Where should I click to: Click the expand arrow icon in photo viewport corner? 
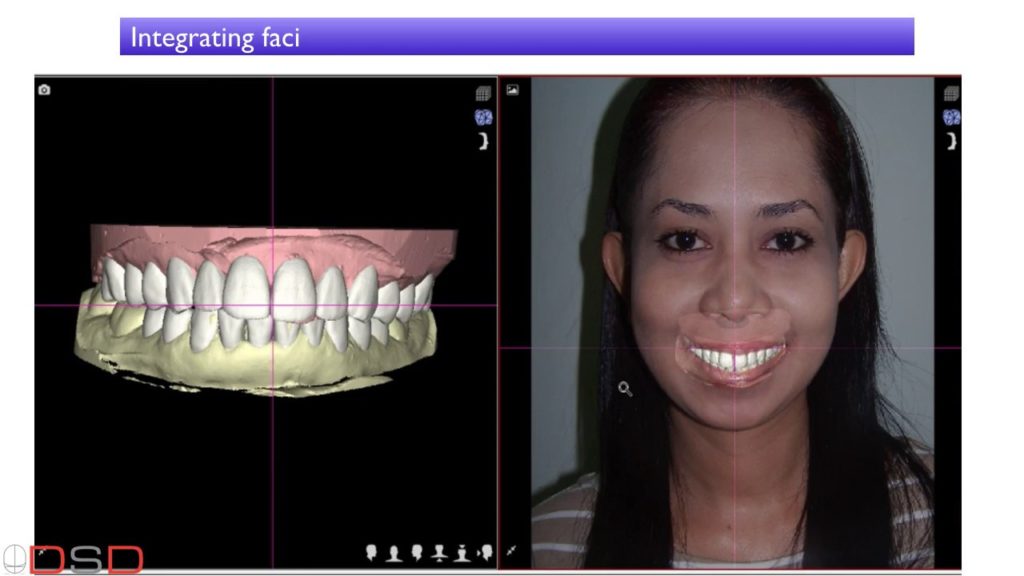(x=512, y=551)
